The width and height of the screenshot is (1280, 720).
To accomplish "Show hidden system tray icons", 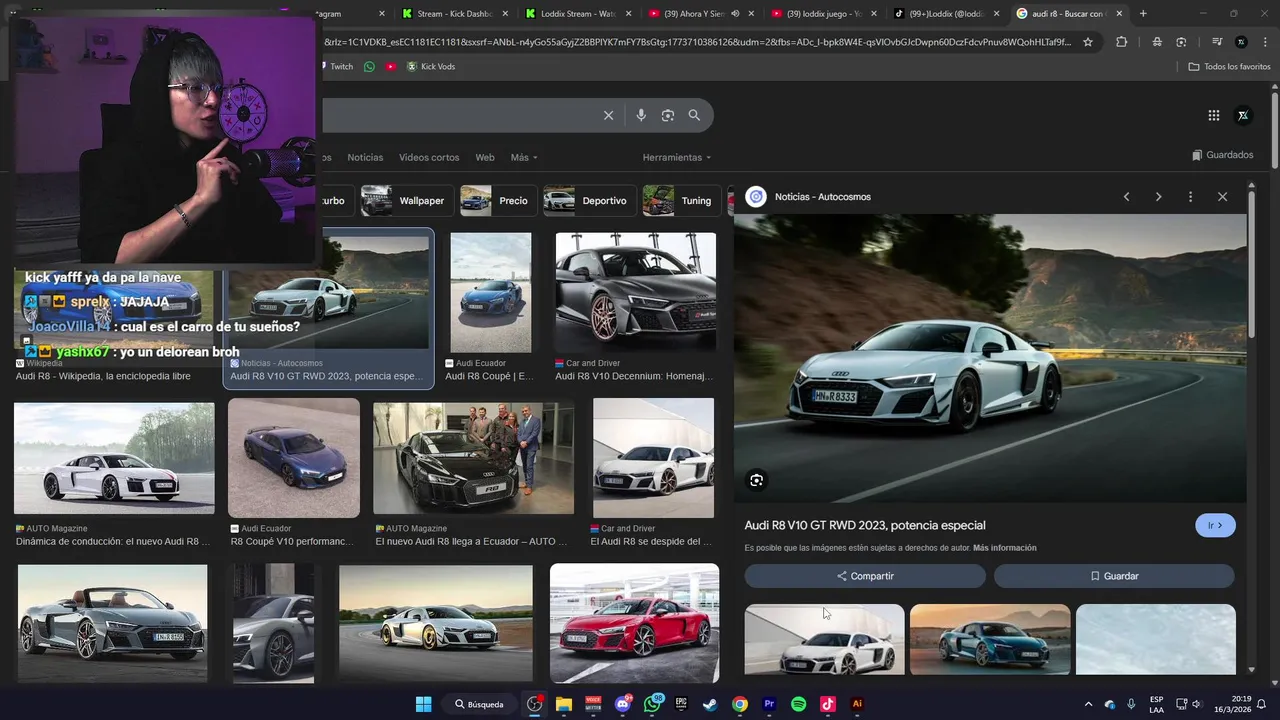I will click(x=1088, y=704).
